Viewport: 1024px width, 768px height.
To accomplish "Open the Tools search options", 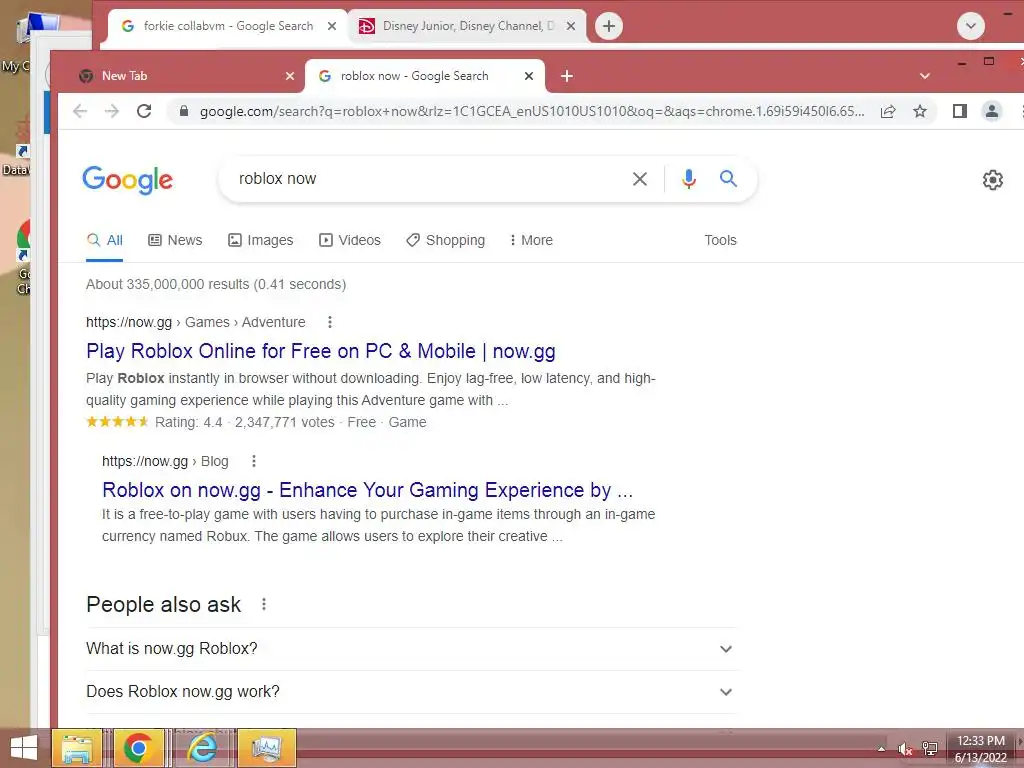I will point(720,240).
